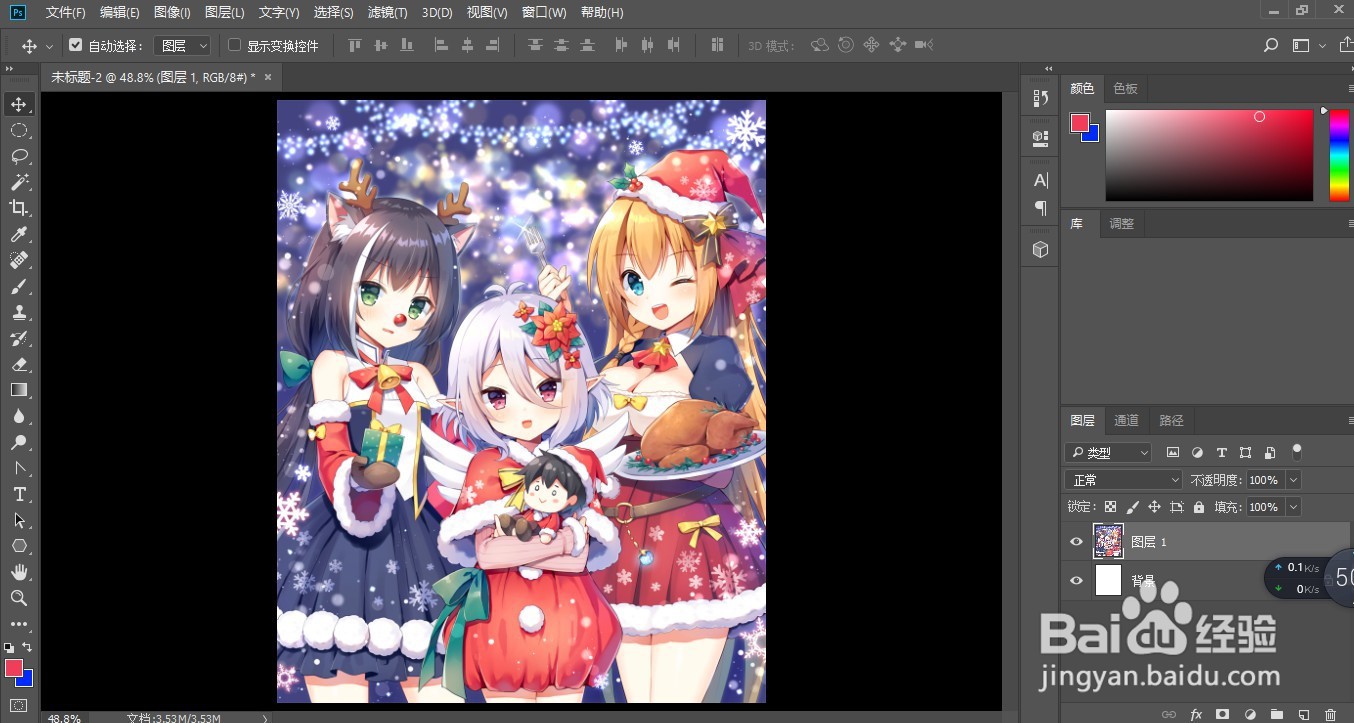Toggle lock all padlock
This screenshot has height=723, width=1354.
point(1198,507)
